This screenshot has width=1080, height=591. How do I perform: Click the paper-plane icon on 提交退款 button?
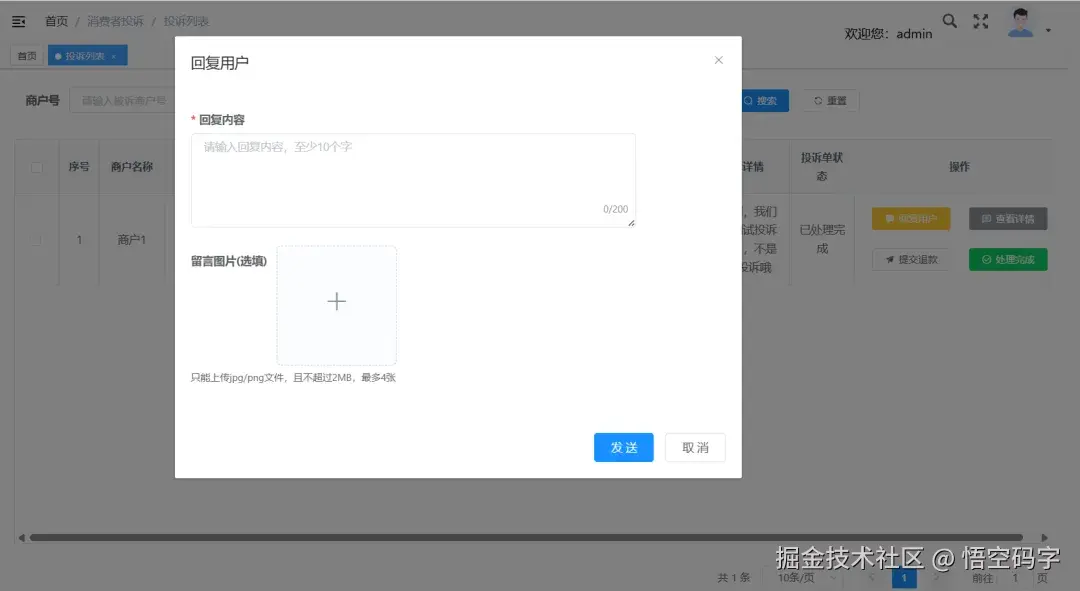tap(889, 258)
